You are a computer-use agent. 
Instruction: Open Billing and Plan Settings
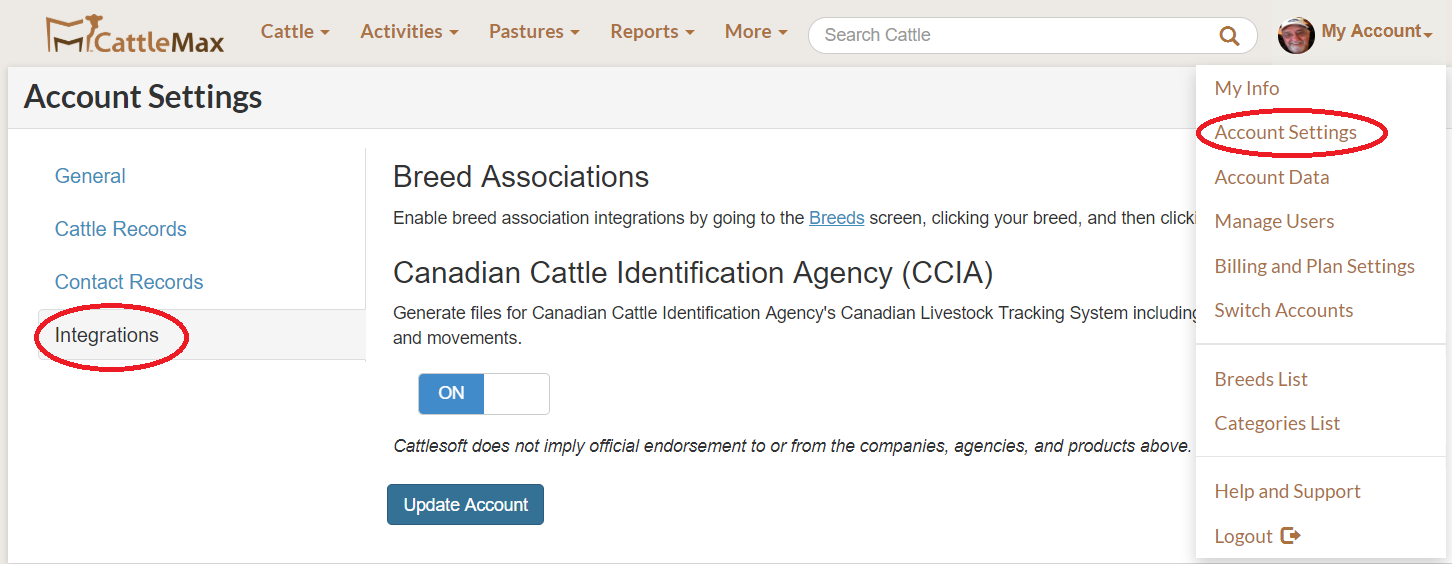pos(1315,266)
